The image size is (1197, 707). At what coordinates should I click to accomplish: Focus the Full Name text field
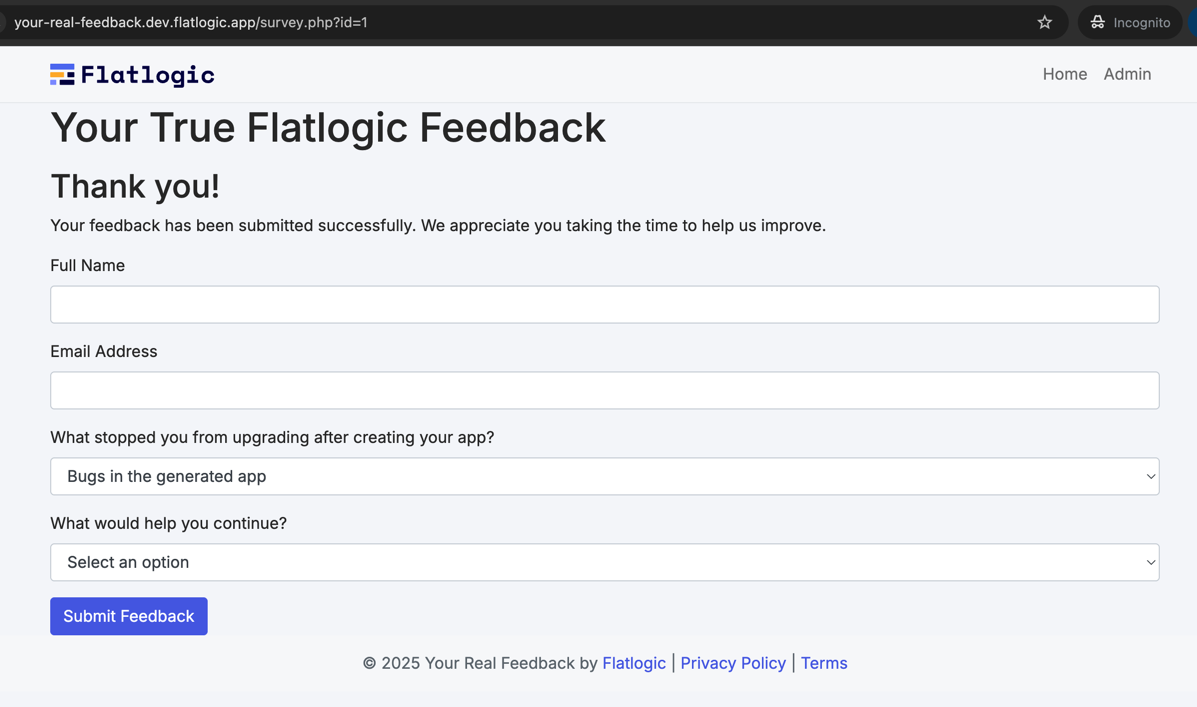point(604,304)
